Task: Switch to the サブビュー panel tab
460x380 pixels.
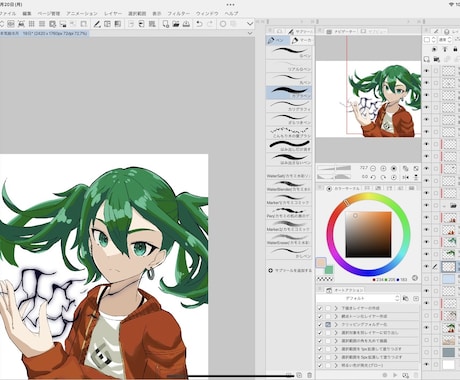Action: click(374, 31)
